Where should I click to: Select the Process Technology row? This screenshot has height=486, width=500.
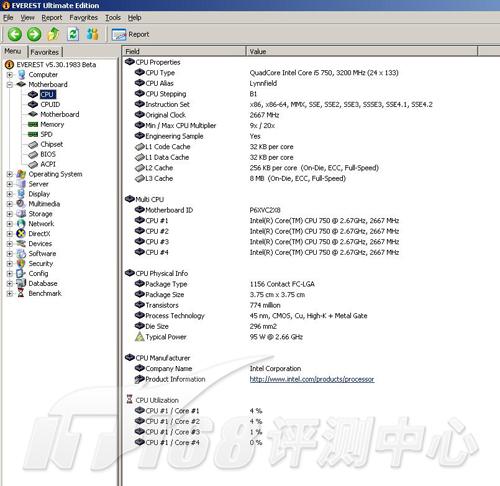pos(251,316)
